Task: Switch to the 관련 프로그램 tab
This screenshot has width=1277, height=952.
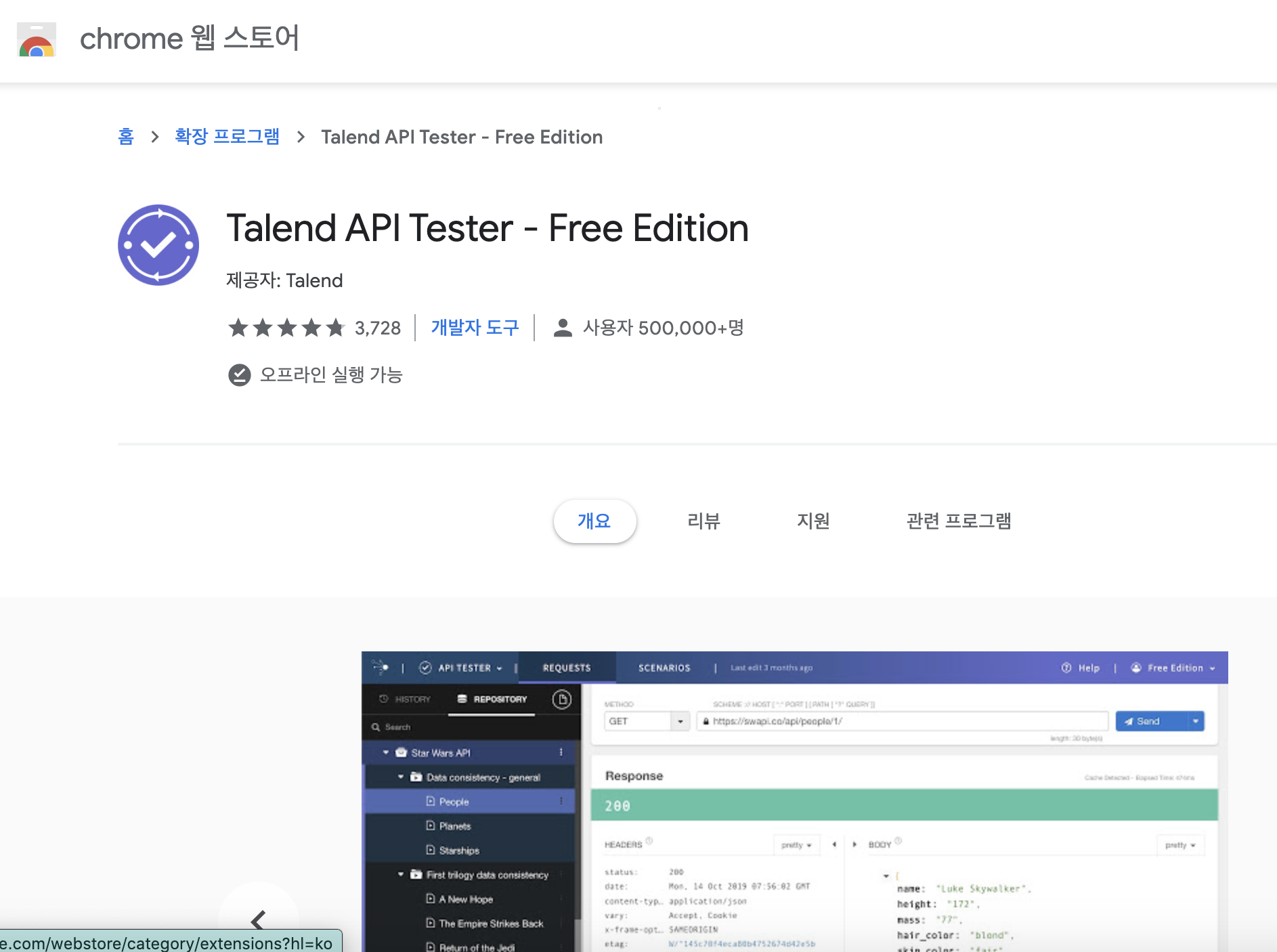Action: point(959,521)
